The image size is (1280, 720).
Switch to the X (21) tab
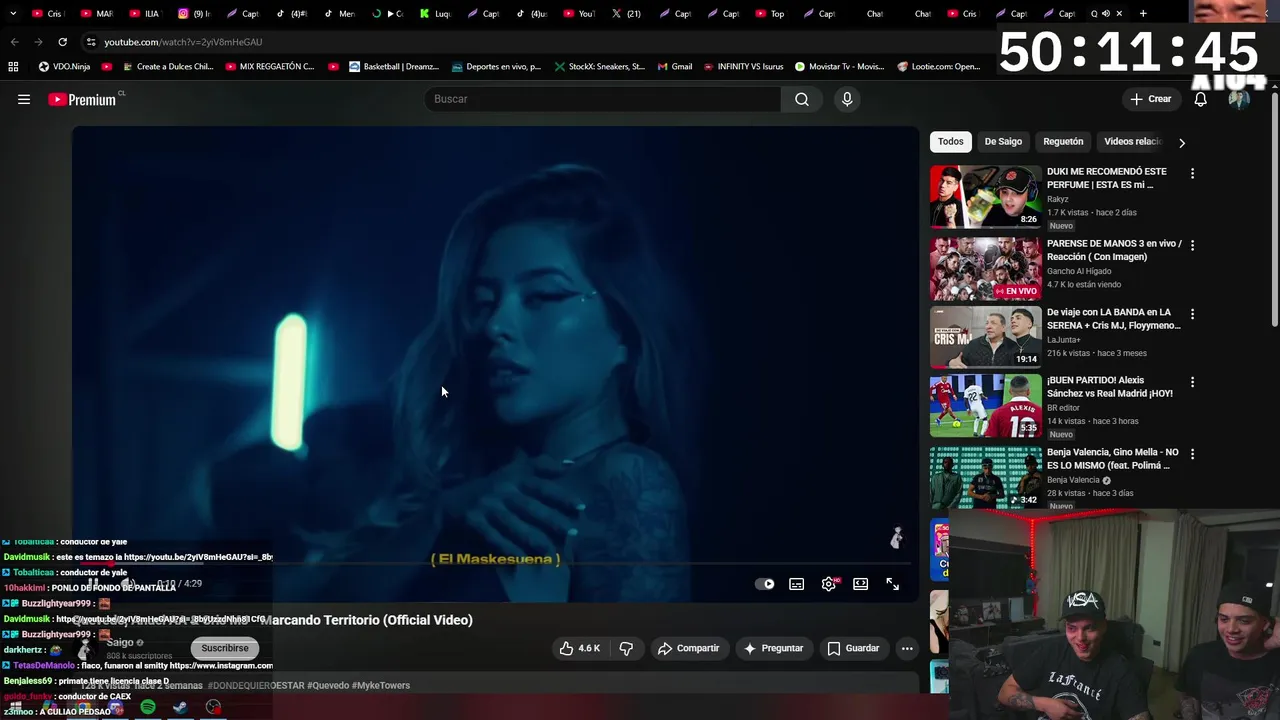click(626, 14)
